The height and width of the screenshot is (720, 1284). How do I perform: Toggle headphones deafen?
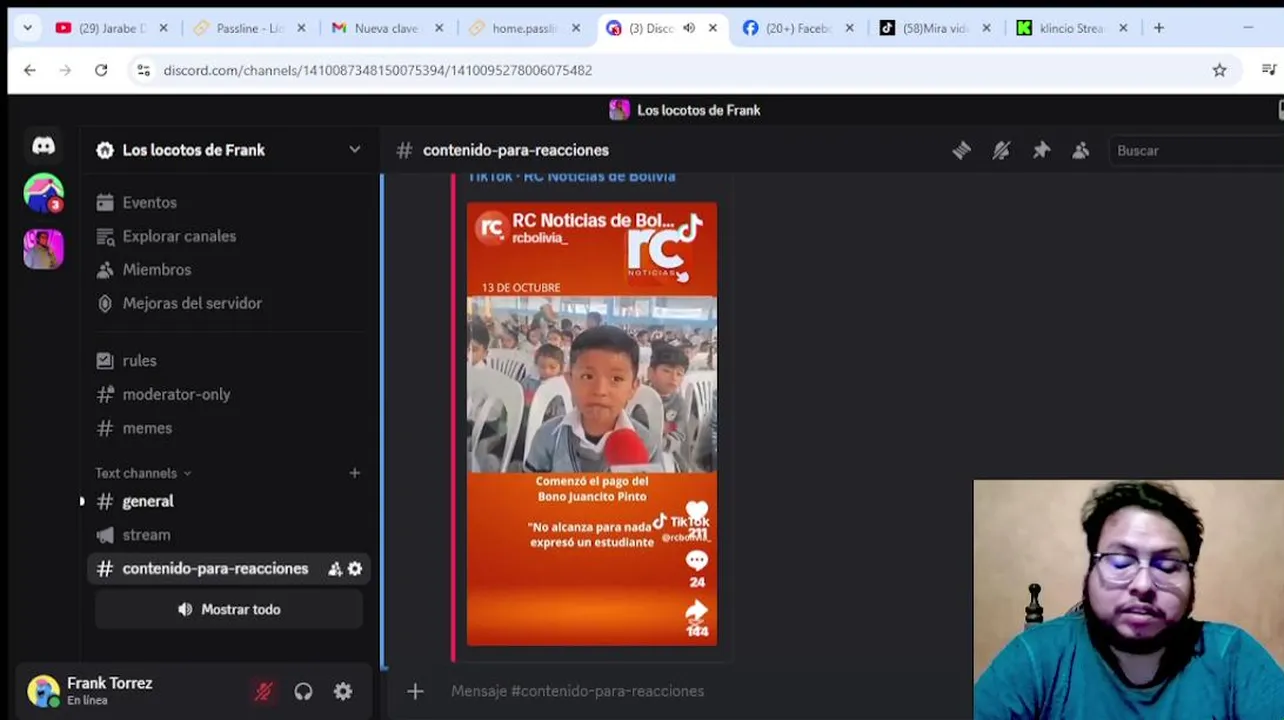pyautogui.click(x=303, y=691)
